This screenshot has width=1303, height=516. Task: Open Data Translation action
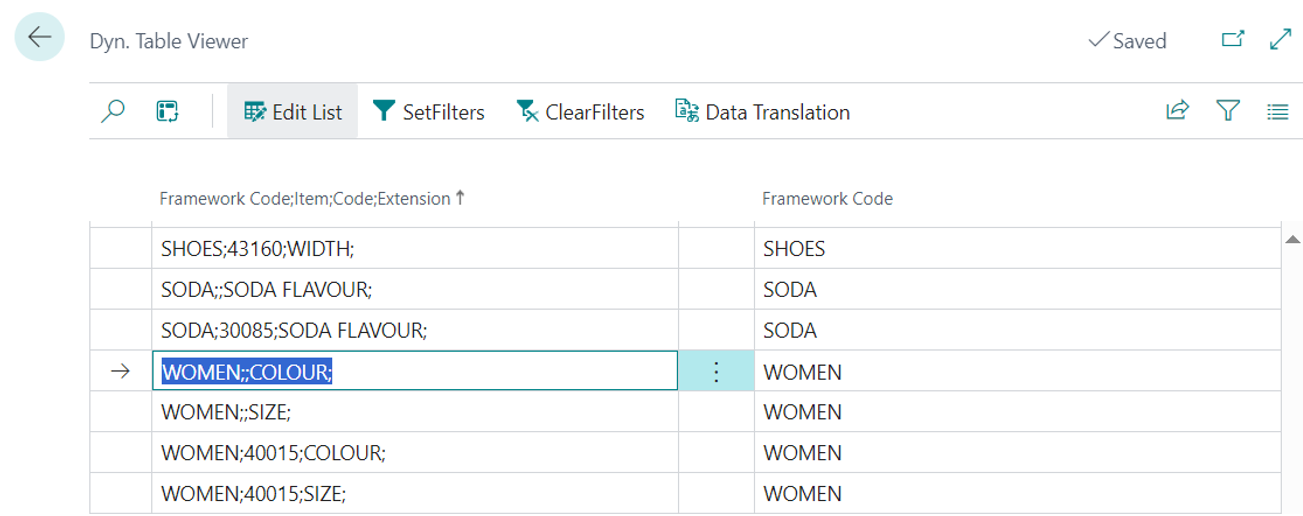[x=762, y=112]
